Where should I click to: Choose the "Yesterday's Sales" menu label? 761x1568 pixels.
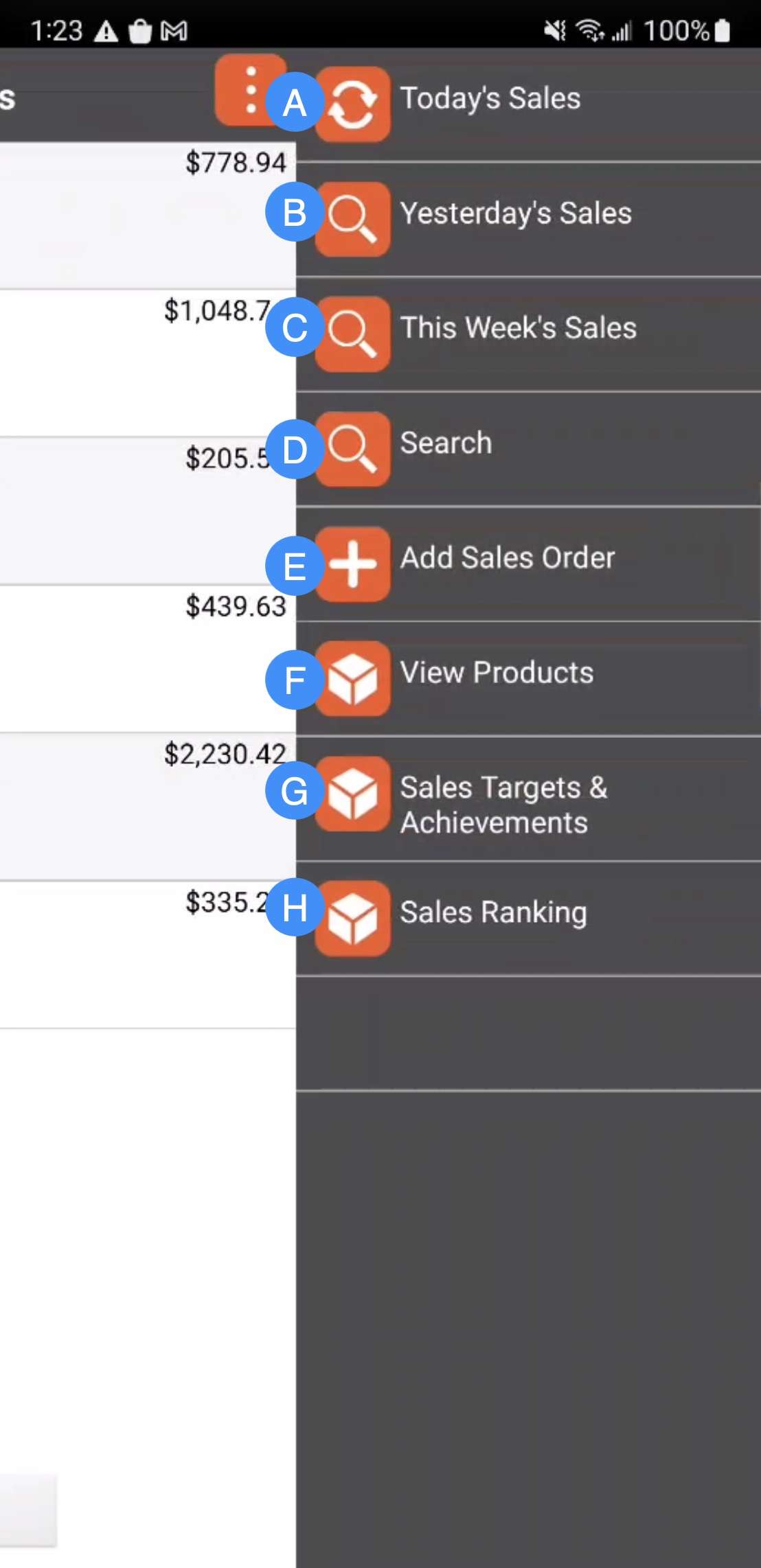tap(516, 214)
